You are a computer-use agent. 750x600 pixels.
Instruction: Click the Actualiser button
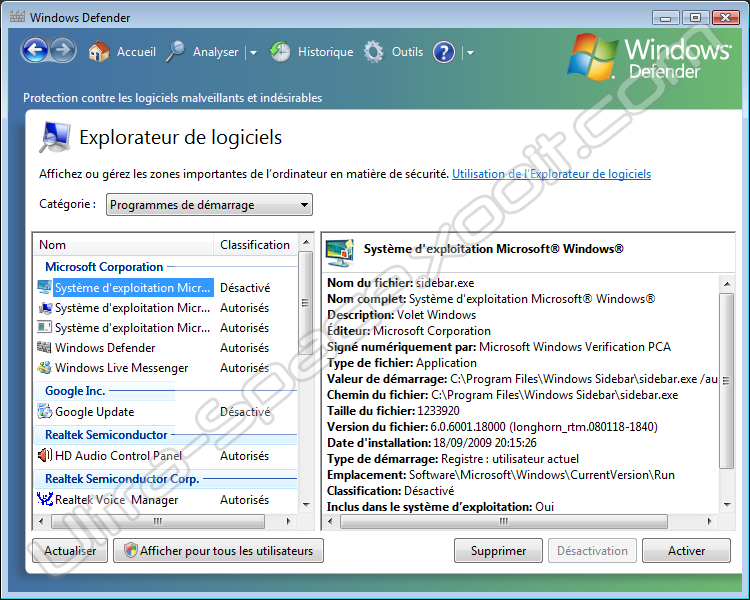tap(70, 551)
